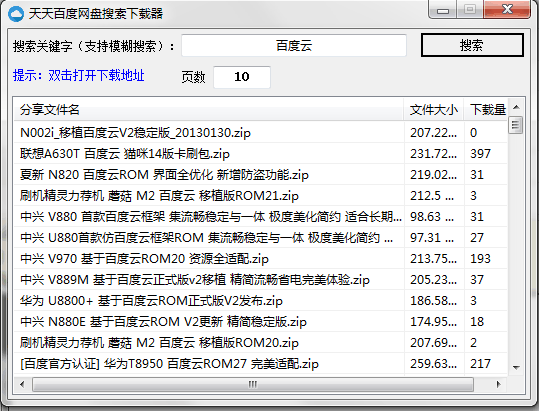Screen dimensions: 539x411
Task: Sort by 下载量 column header
Action: pyautogui.click(x=486, y=110)
